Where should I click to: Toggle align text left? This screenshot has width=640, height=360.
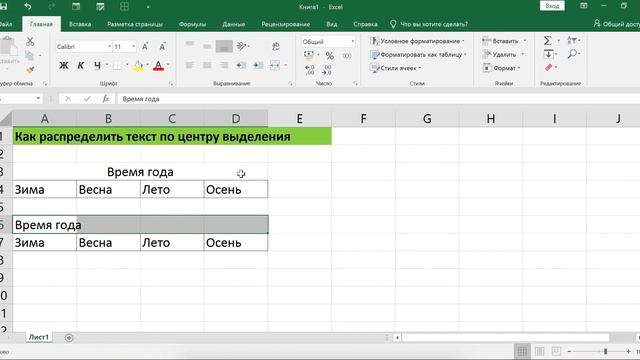[x=190, y=65]
